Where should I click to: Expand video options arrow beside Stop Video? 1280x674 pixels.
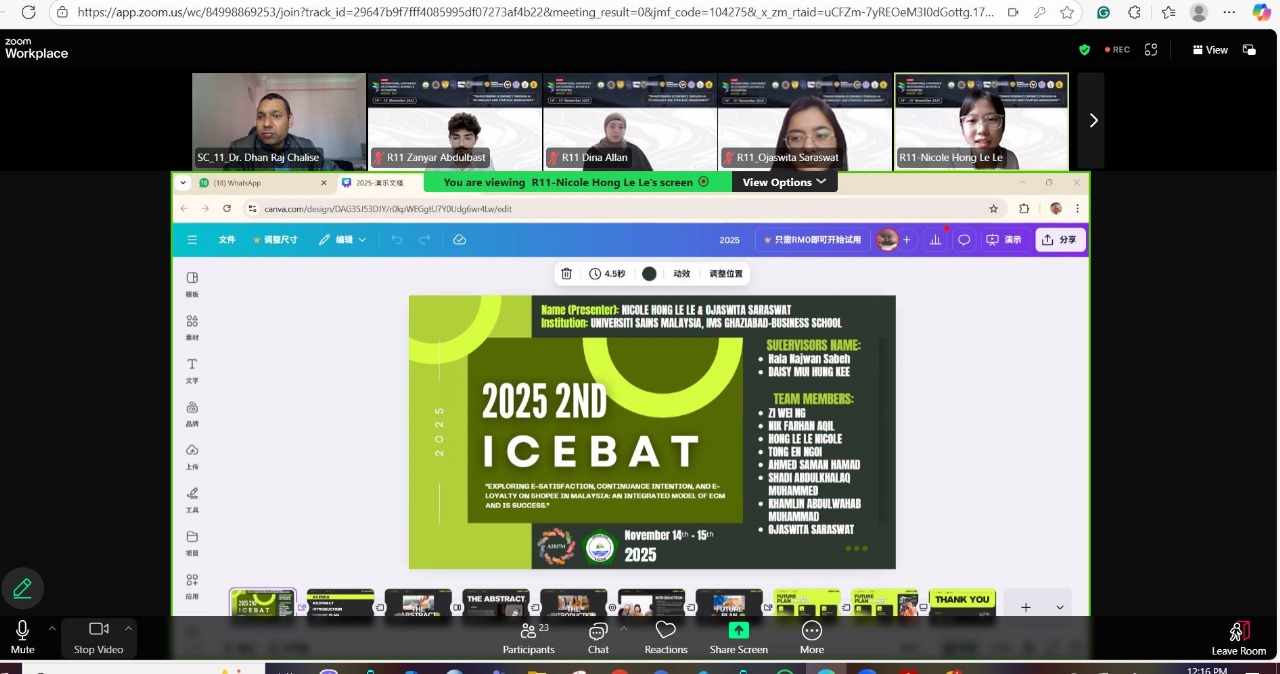[128, 629]
